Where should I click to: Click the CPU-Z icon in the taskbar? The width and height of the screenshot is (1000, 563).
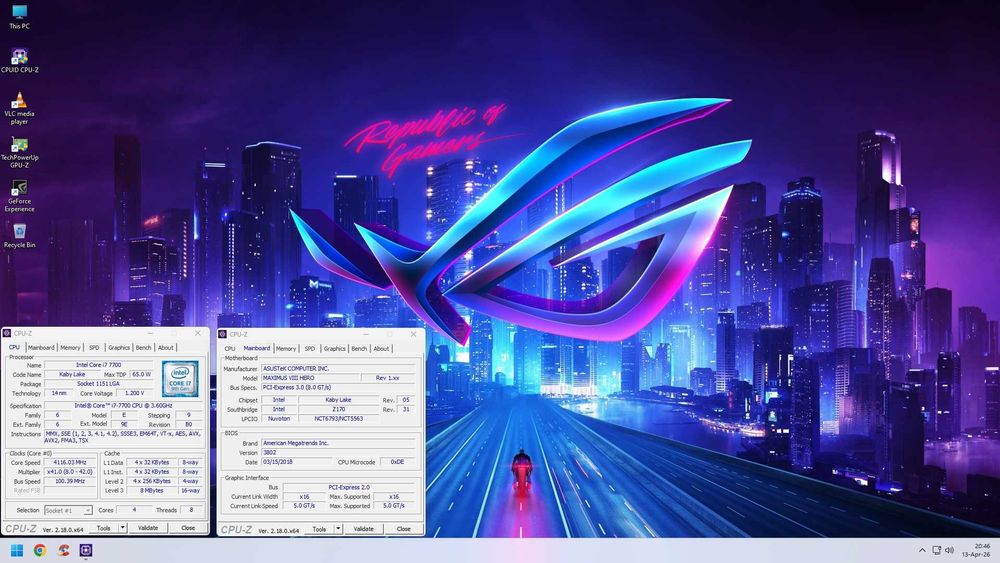[x=86, y=550]
